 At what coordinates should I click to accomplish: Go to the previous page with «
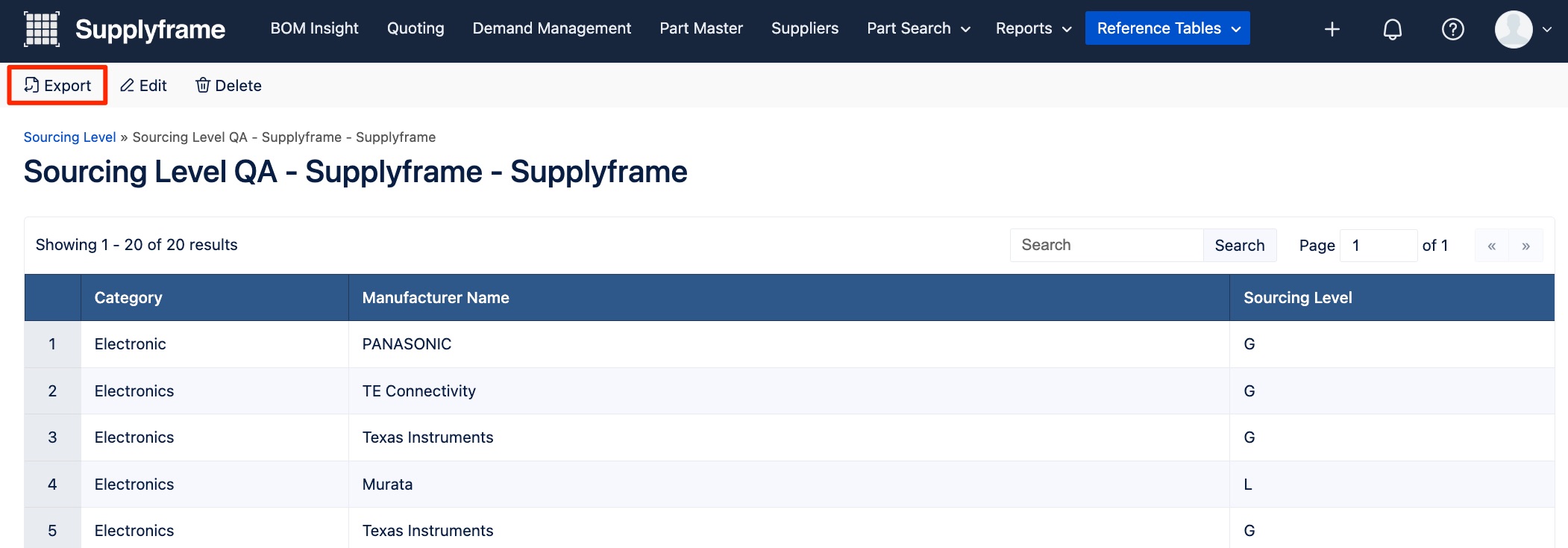pyautogui.click(x=1492, y=246)
